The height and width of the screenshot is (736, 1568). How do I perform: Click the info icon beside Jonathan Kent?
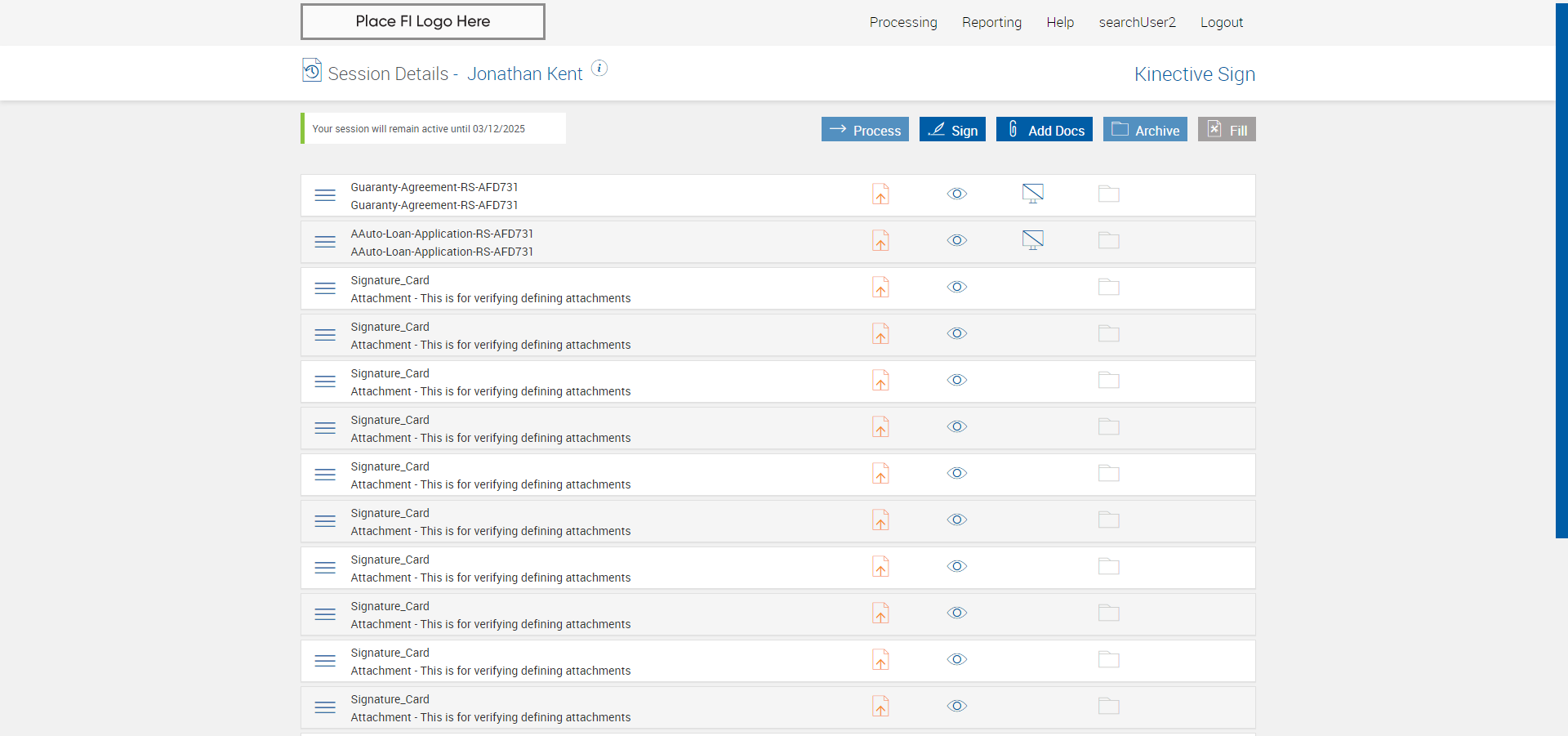[599, 69]
